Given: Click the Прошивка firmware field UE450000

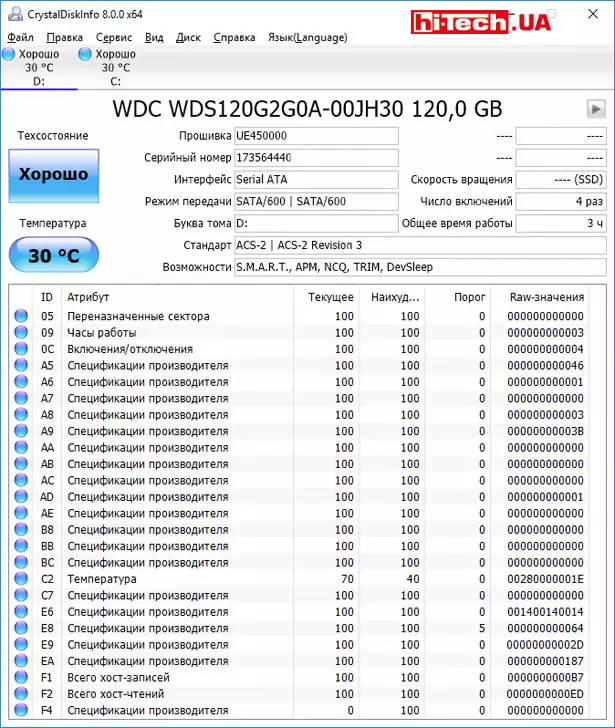Looking at the screenshot, I should (x=315, y=136).
